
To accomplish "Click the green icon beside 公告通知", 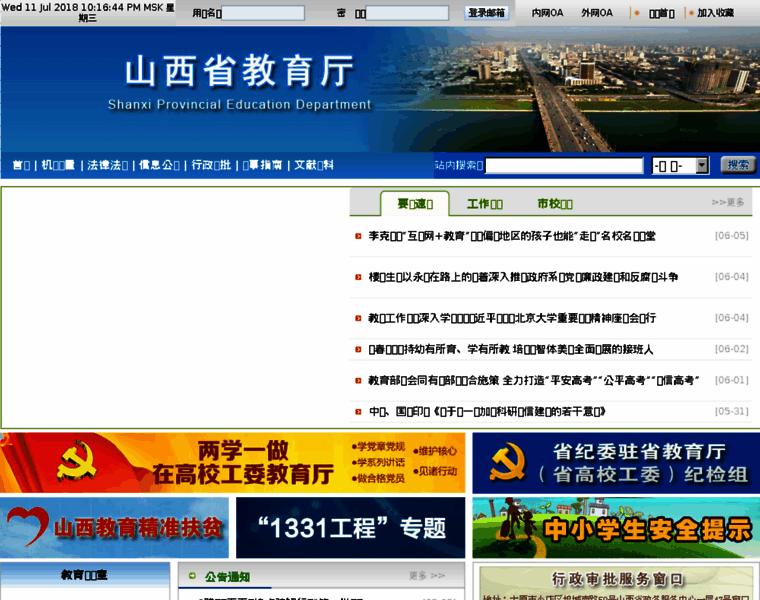I will 192,576.
